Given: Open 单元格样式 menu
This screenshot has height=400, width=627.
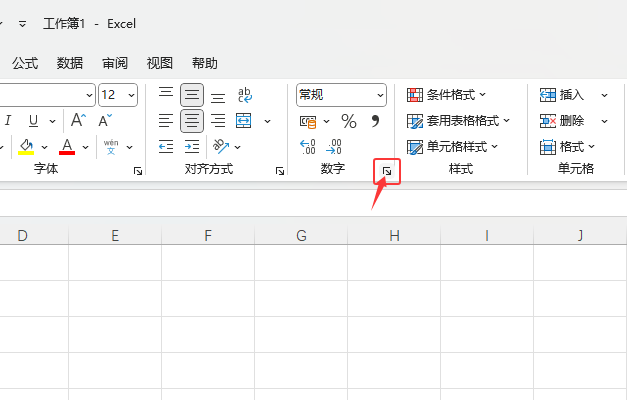Looking at the screenshot, I should [452, 146].
